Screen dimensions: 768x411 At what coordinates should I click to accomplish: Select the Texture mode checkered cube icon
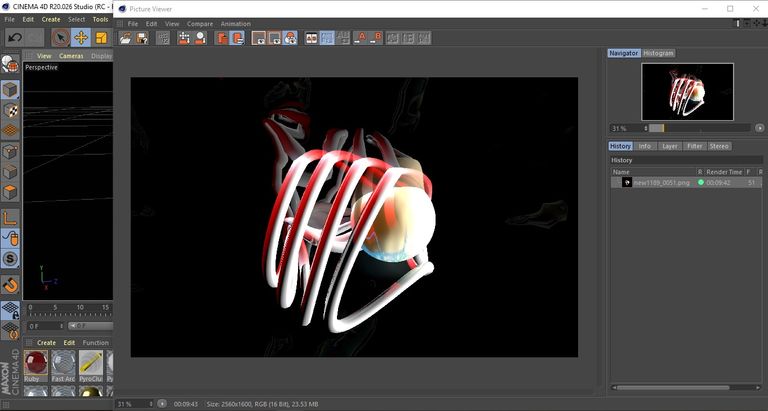(x=10, y=111)
